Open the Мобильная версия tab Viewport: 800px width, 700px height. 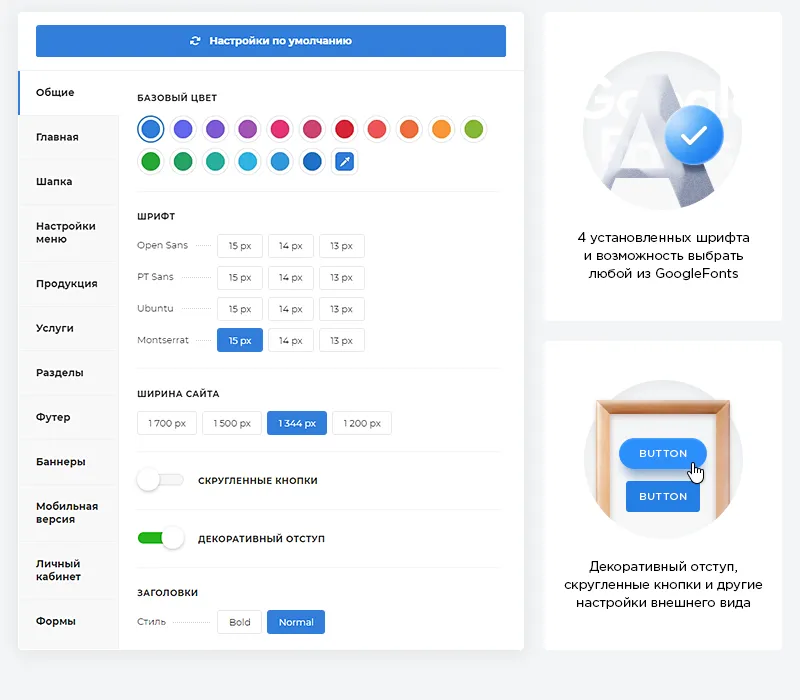point(67,513)
